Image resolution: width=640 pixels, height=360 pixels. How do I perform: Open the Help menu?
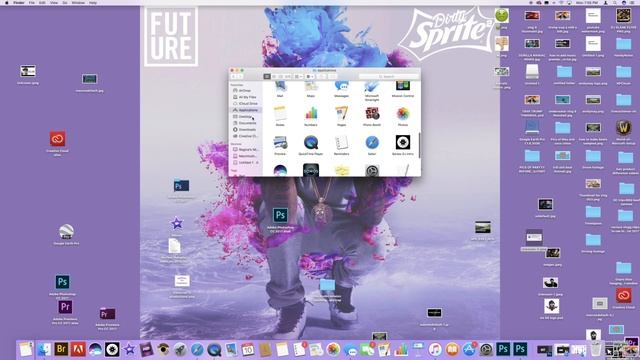pyautogui.click(x=93, y=2)
